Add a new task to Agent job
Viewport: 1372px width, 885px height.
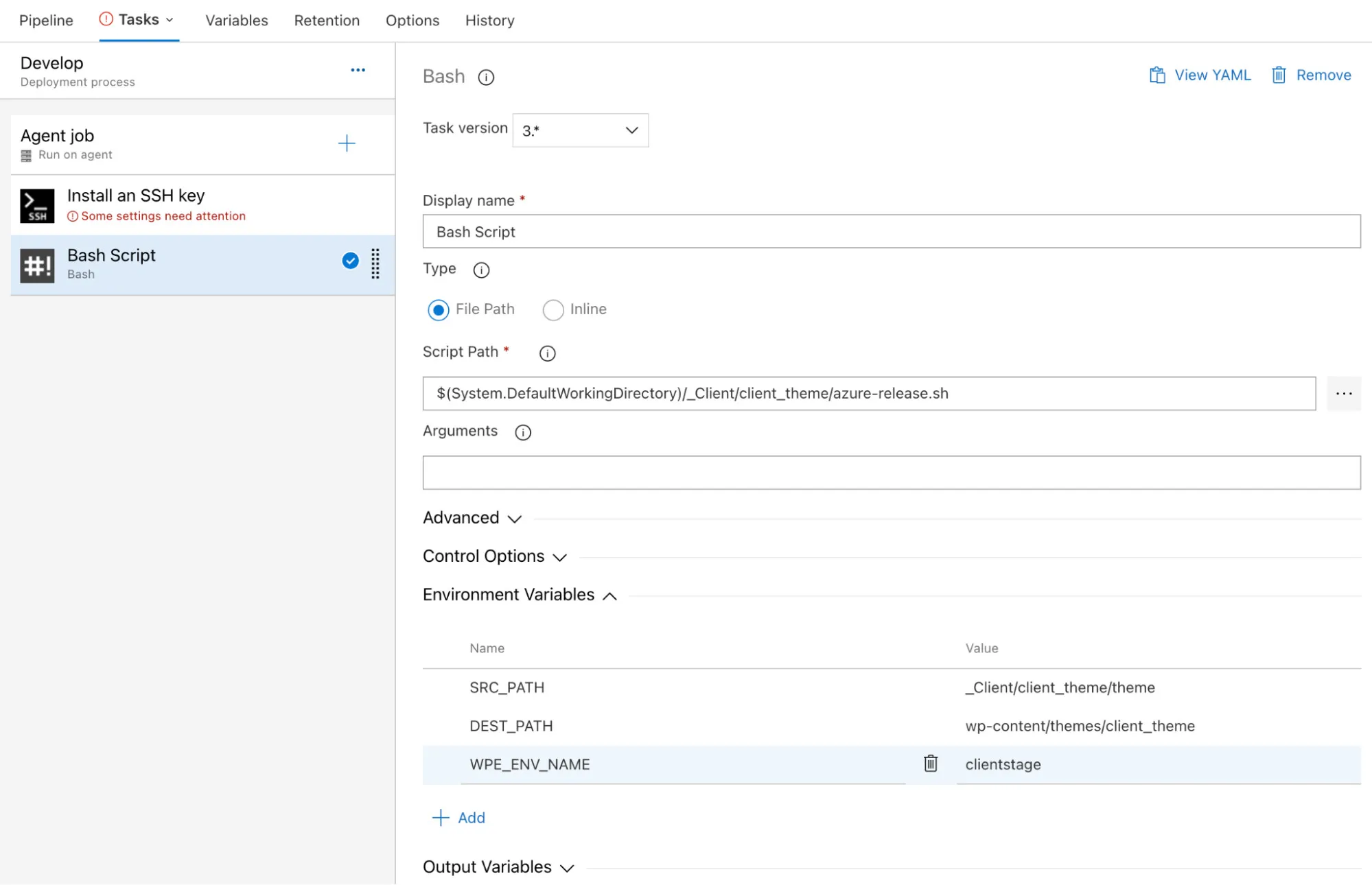(x=347, y=143)
